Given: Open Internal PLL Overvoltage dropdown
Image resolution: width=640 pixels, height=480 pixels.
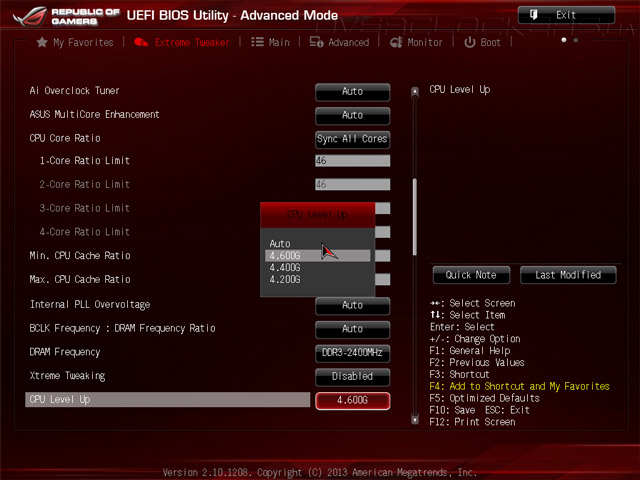Looking at the screenshot, I should 352,306.
